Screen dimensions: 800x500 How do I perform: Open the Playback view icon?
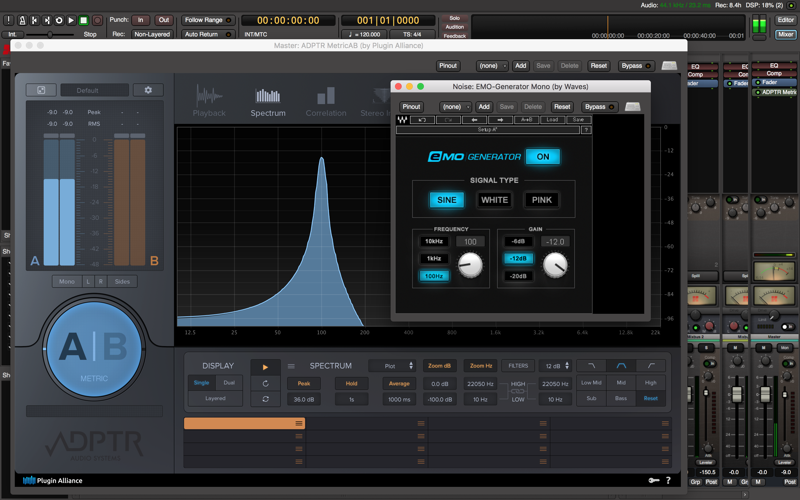pyautogui.click(x=209, y=101)
